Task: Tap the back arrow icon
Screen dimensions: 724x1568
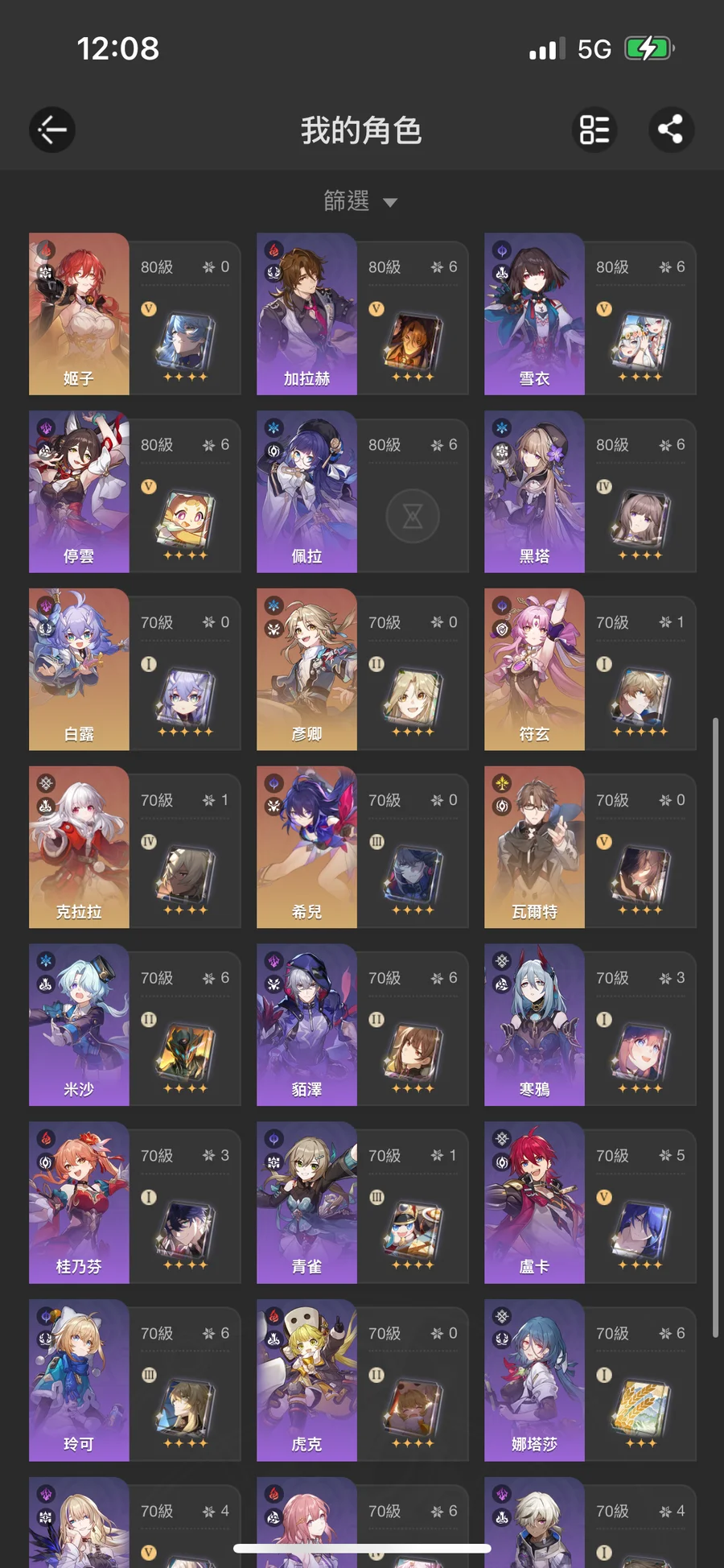Action: coord(52,130)
